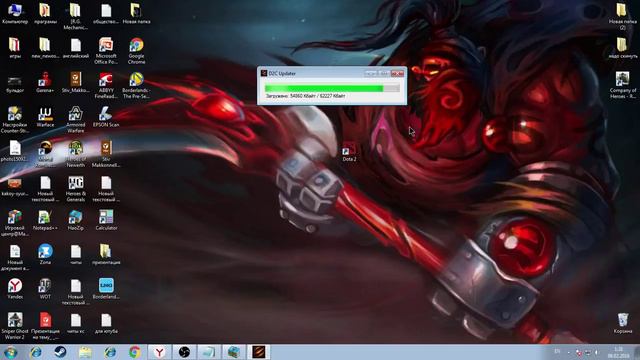Open Steam from the taskbar
Viewport: 640px width, 360px height.
60,352
